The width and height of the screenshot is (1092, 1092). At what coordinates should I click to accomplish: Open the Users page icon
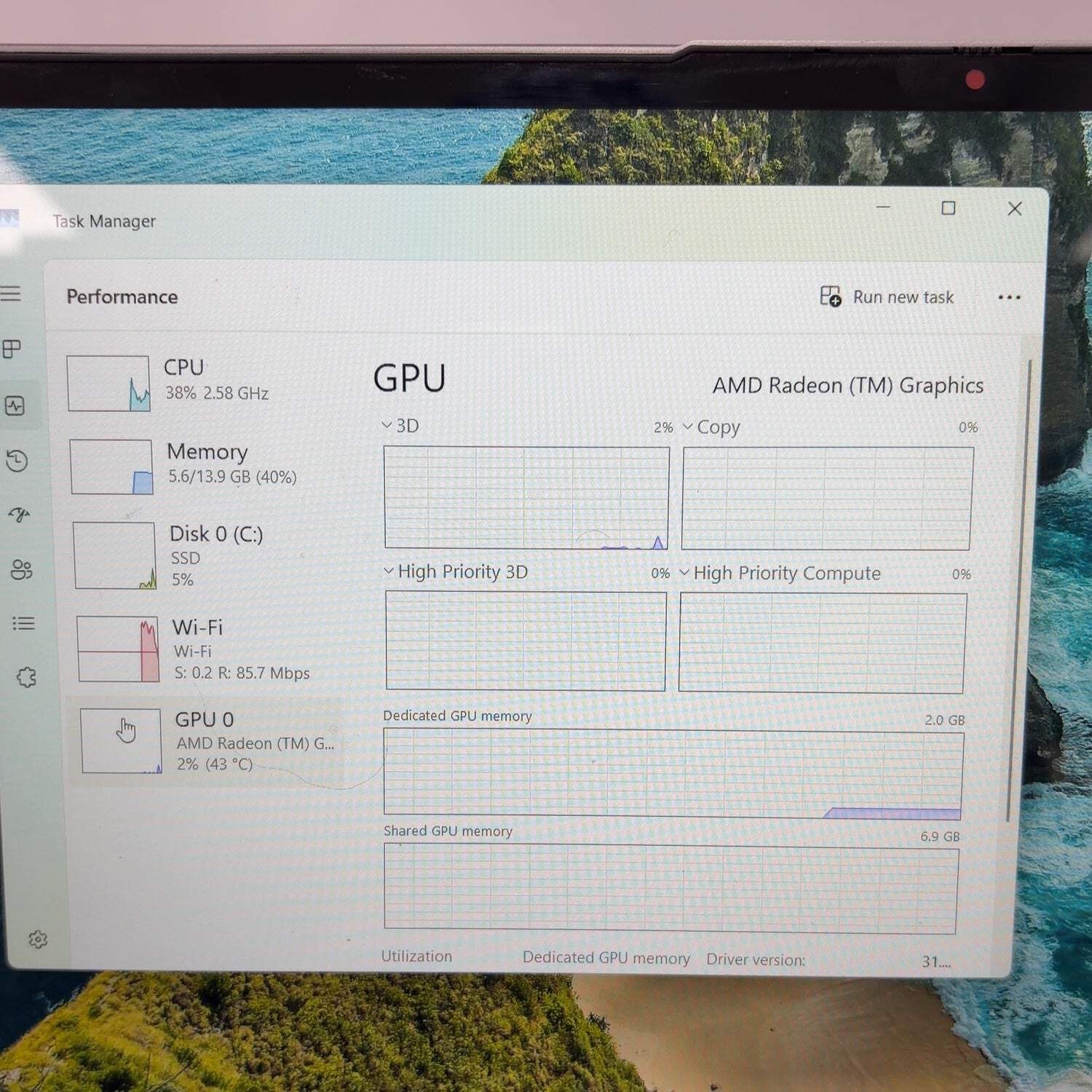(x=21, y=569)
